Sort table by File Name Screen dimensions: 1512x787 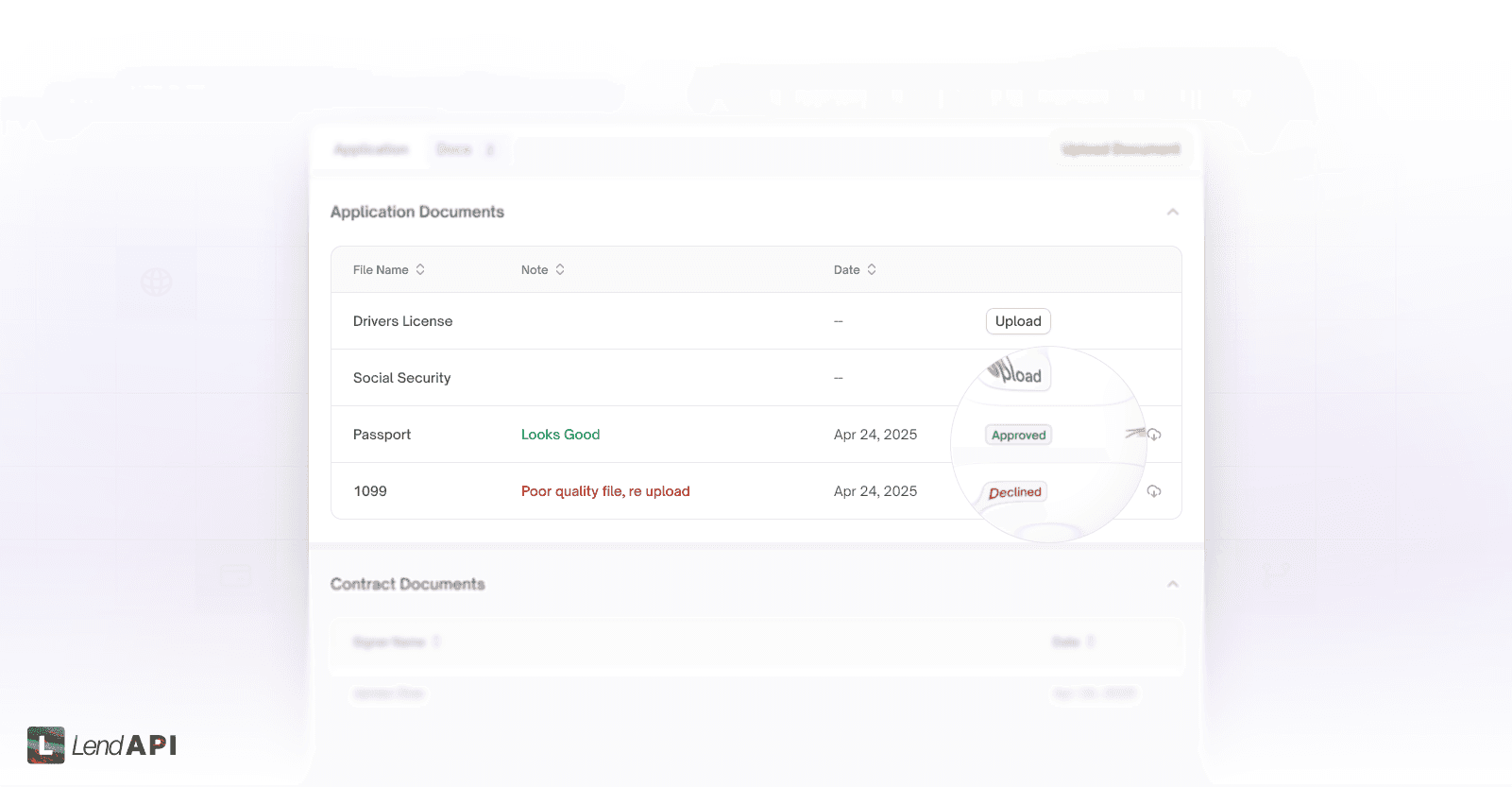[x=420, y=269]
